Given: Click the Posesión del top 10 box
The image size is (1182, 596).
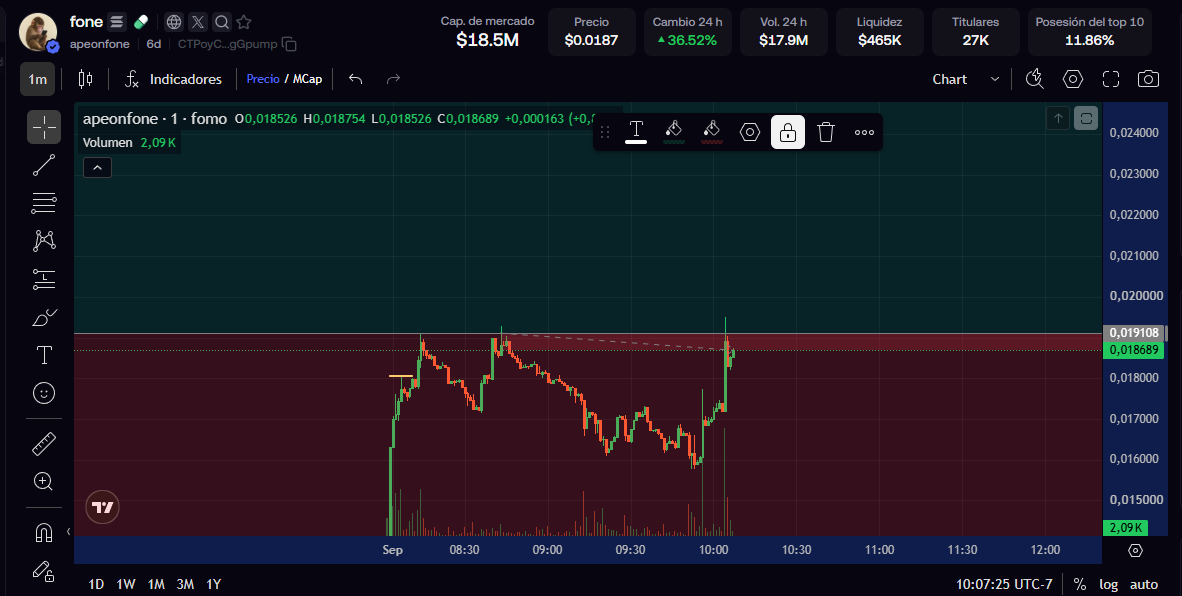Looking at the screenshot, I should point(1089,32).
